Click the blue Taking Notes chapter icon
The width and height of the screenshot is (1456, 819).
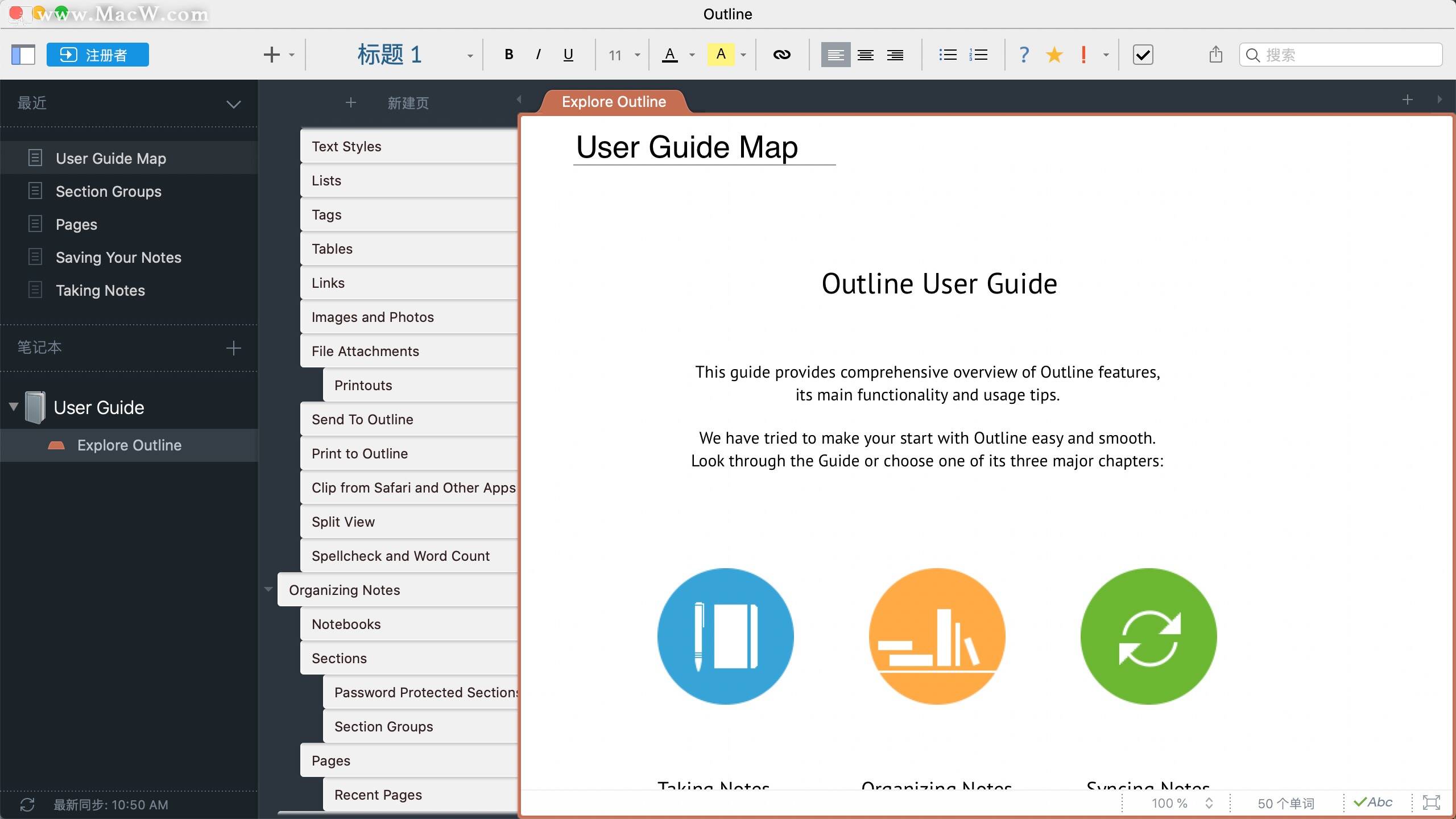click(x=725, y=636)
